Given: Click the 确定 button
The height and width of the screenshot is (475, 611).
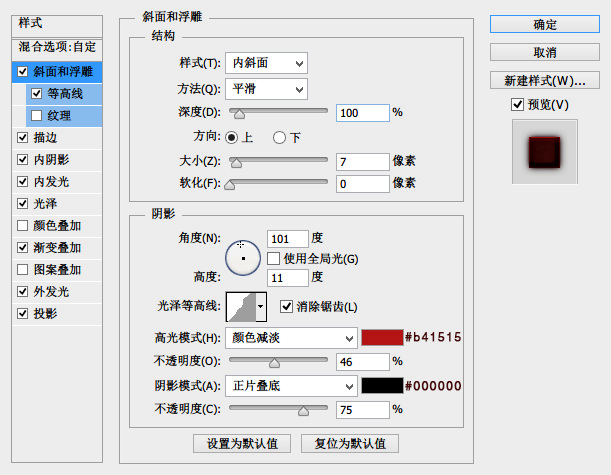Looking at the screenshot, I should pos(544,25).
